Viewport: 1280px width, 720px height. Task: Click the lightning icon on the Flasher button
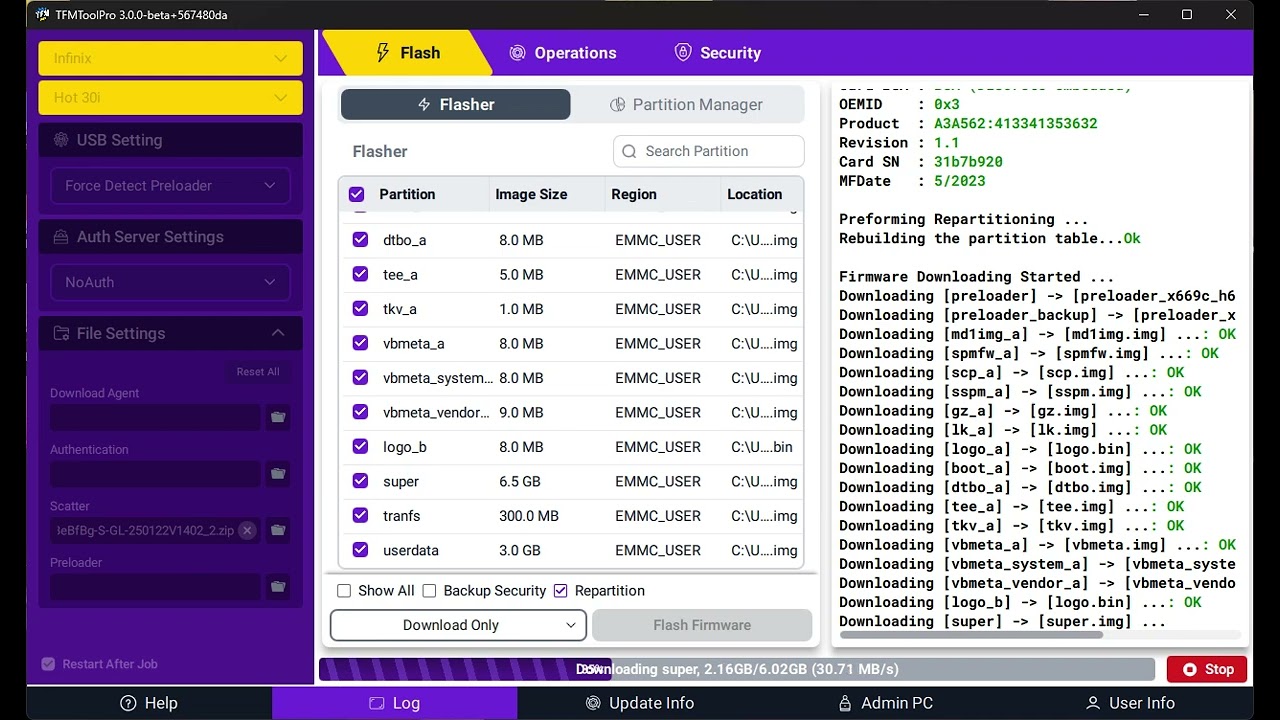pos(424,104)
